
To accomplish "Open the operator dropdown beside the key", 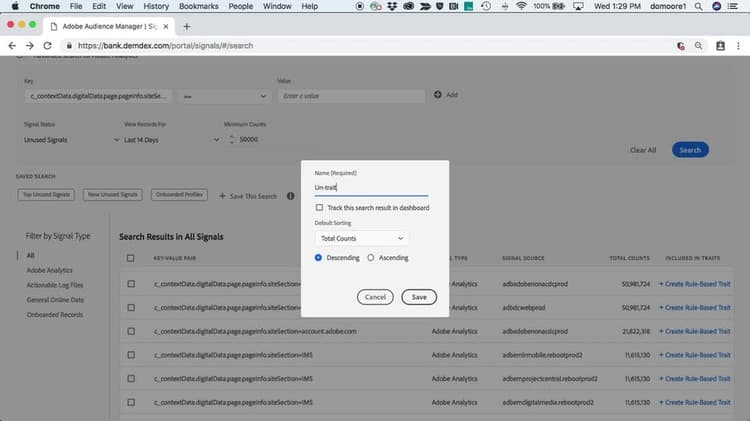I will pyautogui.click(x=225, y=96).
